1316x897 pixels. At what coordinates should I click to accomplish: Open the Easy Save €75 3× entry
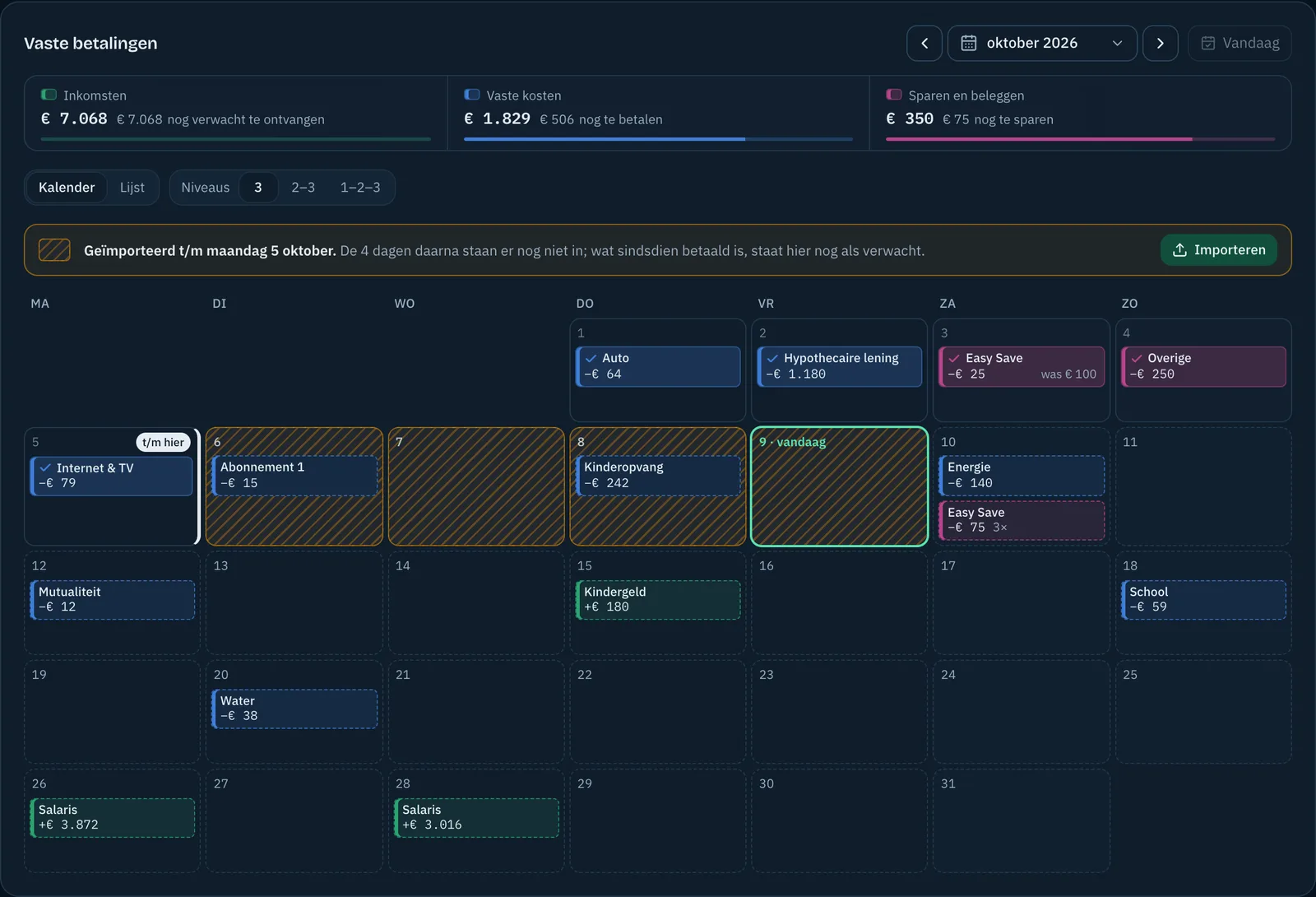coord(1022,520)
